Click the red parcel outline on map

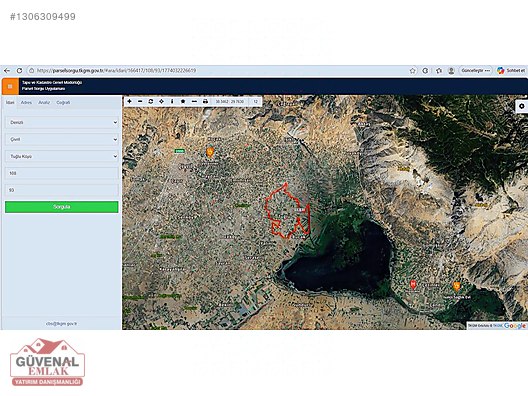pyautogui.click(x=287, y=211)
